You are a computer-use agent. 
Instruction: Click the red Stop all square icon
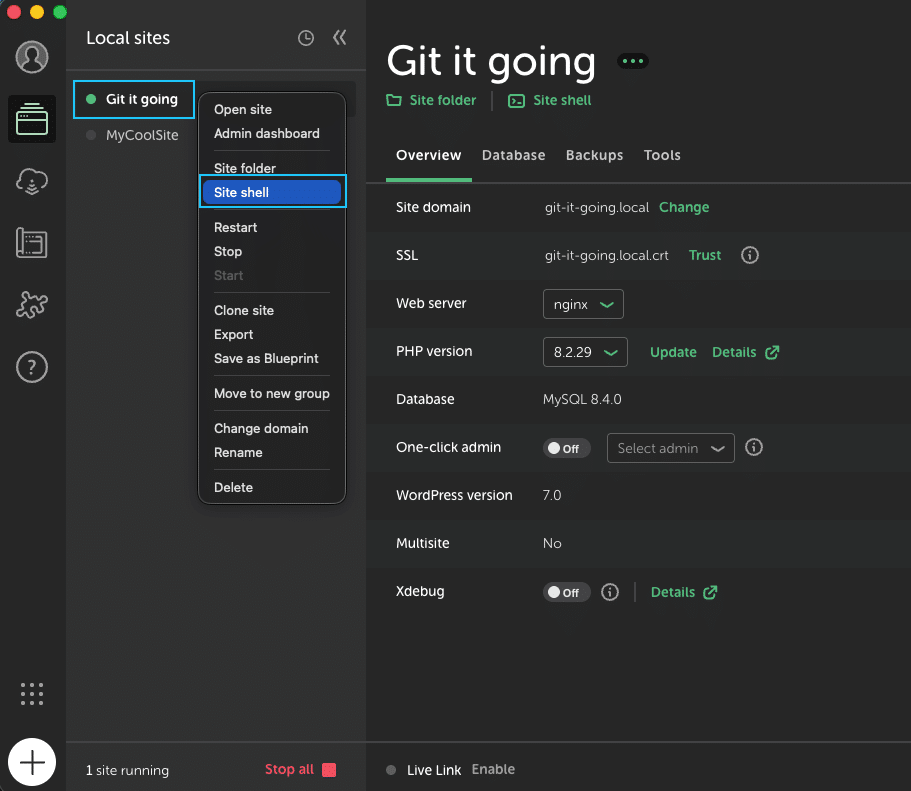329,770
